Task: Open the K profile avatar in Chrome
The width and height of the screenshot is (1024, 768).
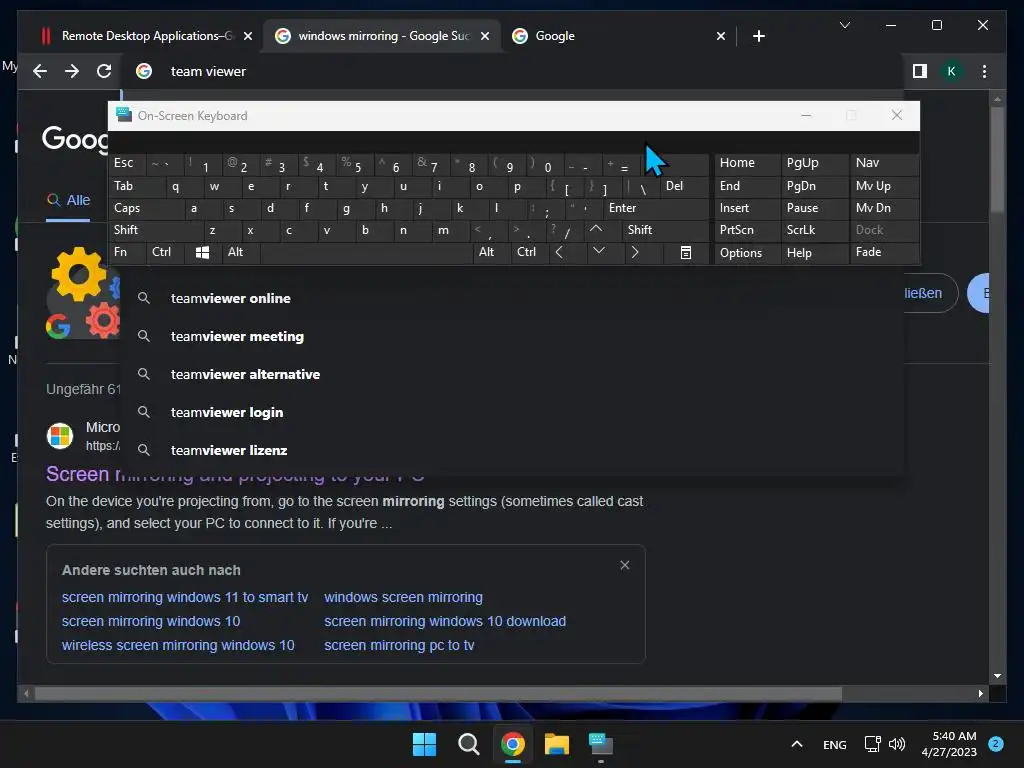Action: (x=952, y=71)
